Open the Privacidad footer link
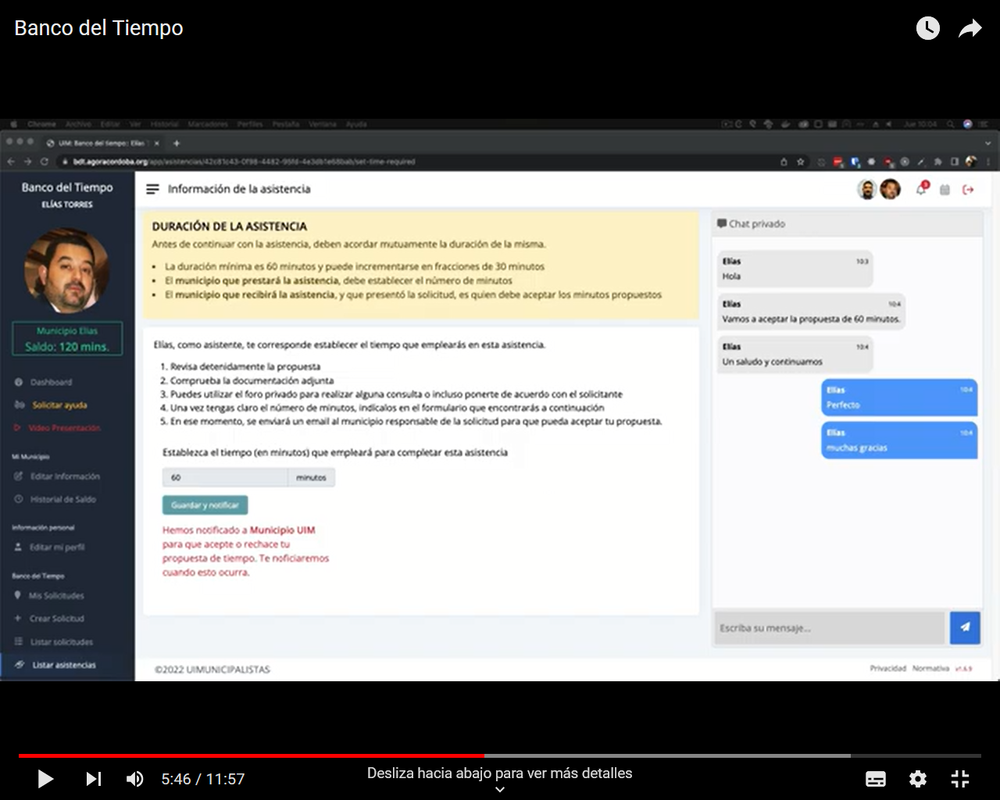 (x=888, y=668)
